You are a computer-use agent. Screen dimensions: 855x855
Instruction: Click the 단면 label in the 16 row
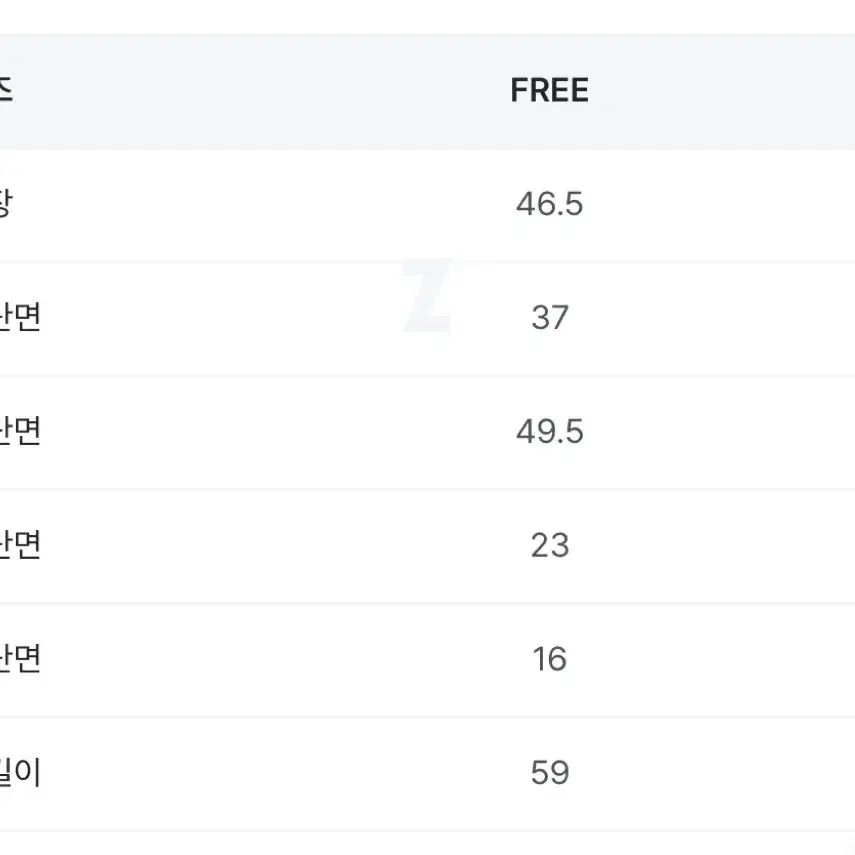20,658
